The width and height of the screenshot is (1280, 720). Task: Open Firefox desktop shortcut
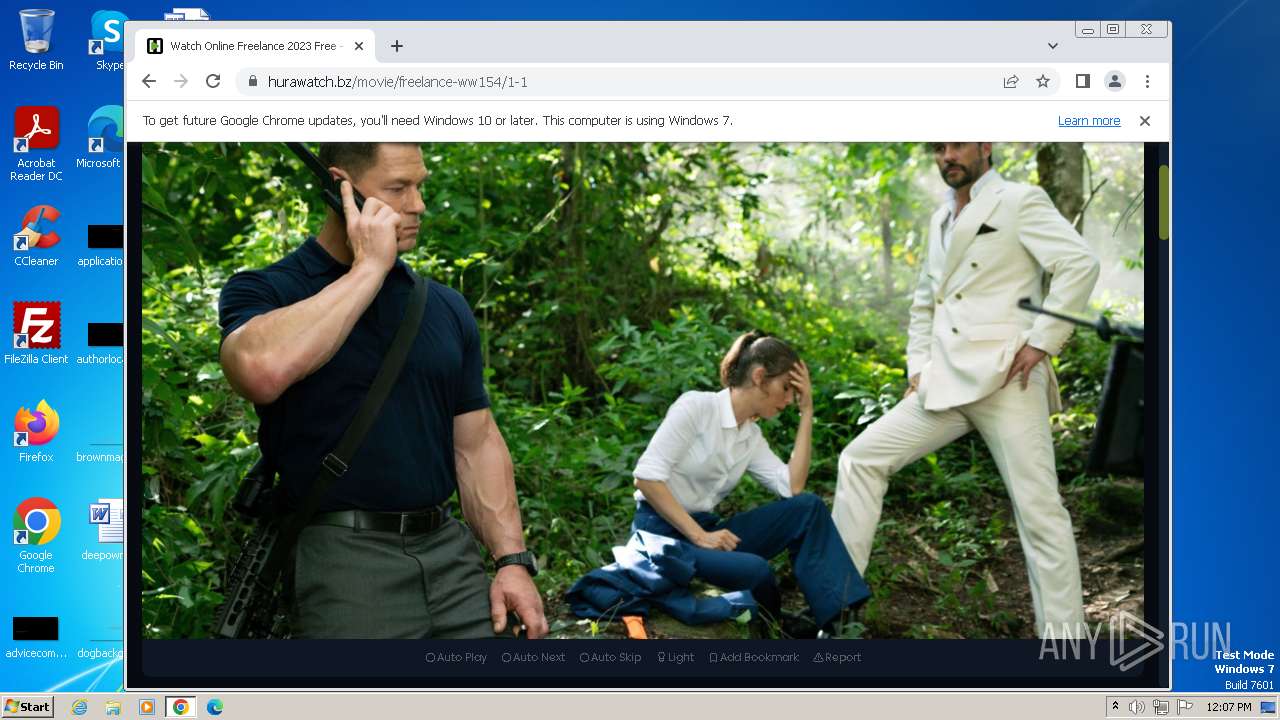click(x=36, y=432)
